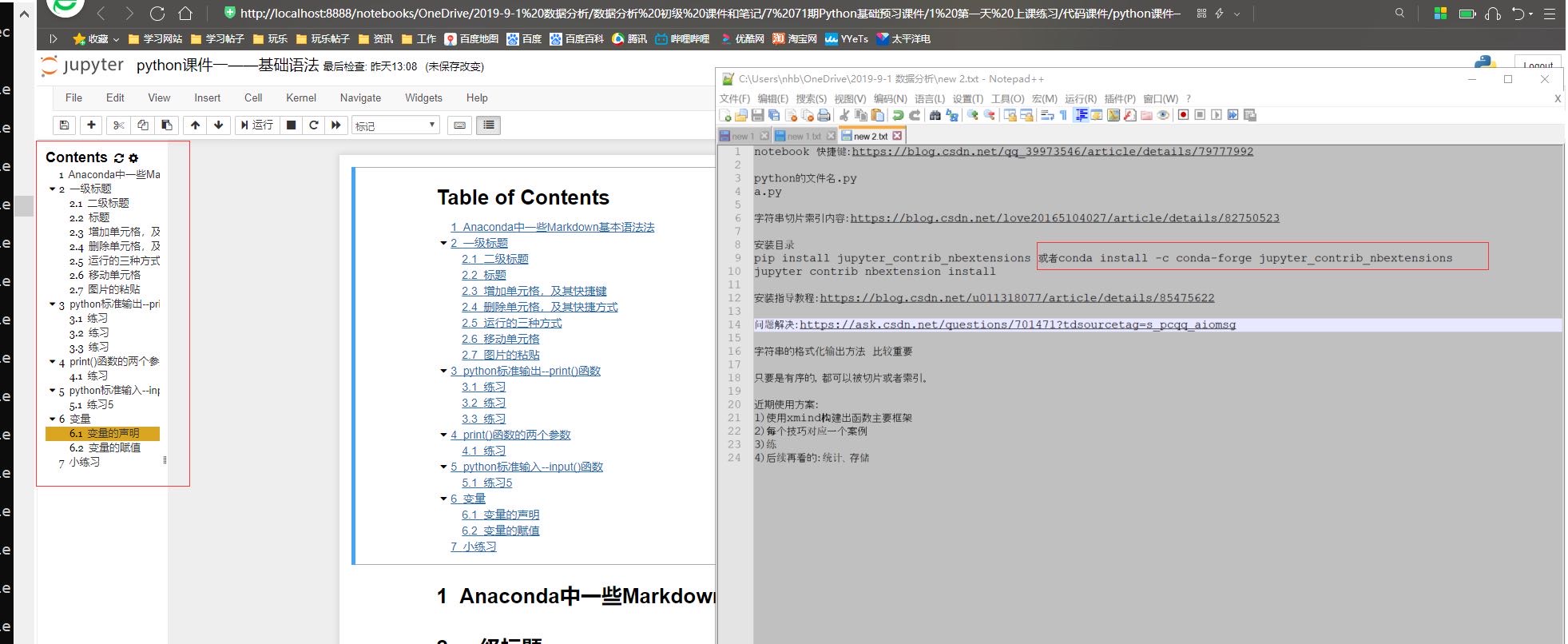This screenshot has height=644, width=1568.
Task: Follow the 2.5 运行的三种方式 link
Action: pyautogui.click(x=511, y=323)
